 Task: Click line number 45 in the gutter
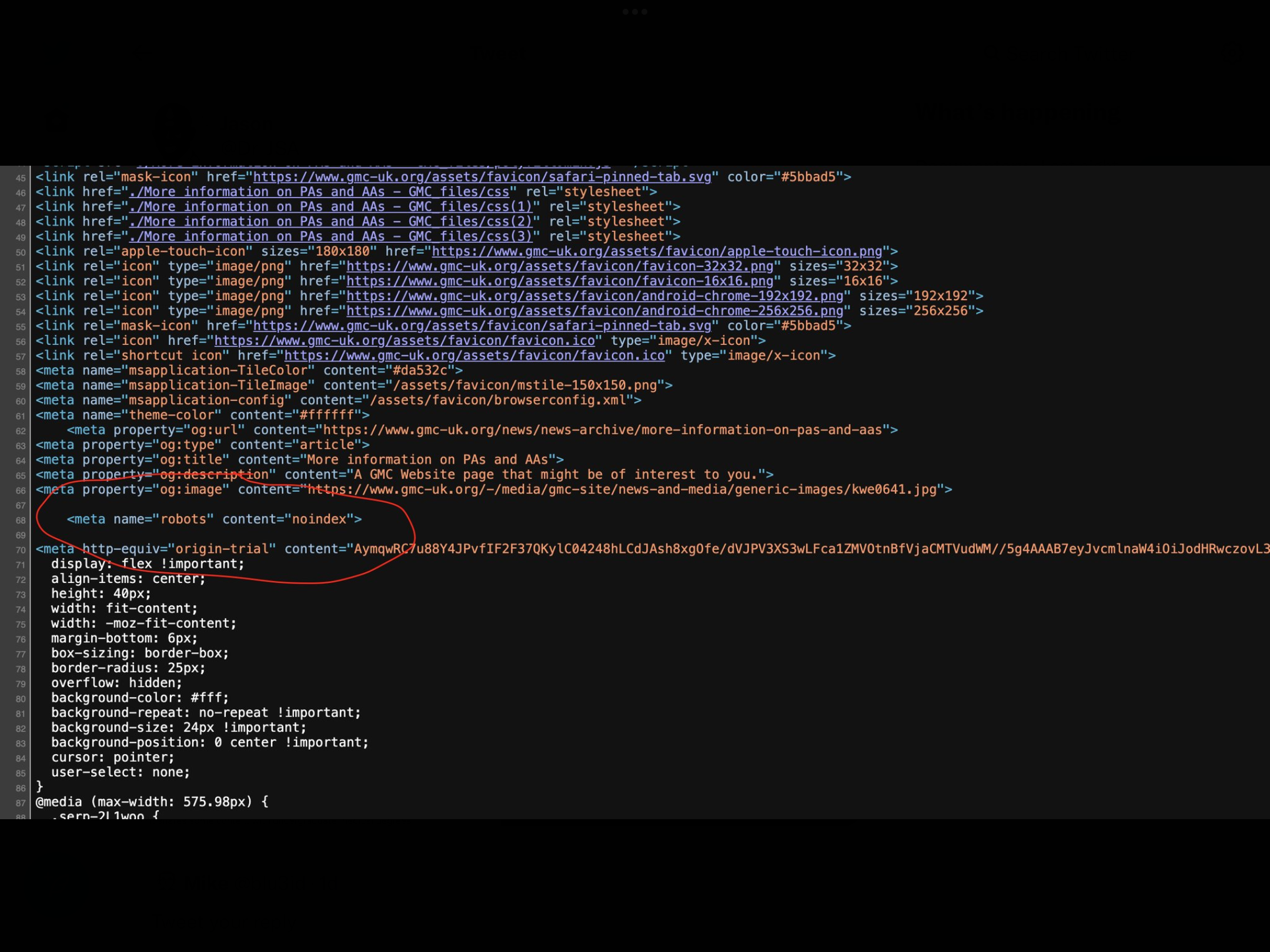coord(21,178)
